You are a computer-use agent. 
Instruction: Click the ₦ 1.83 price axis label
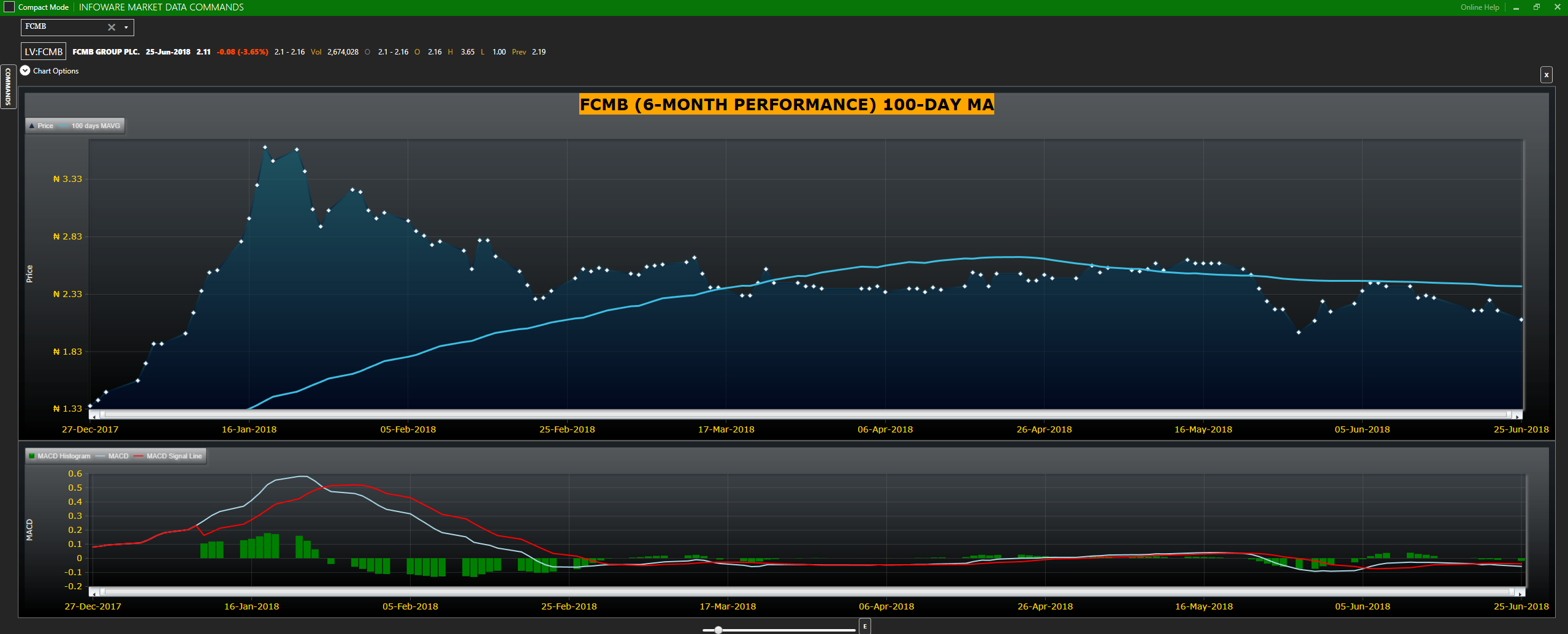[x=67, y=352]
